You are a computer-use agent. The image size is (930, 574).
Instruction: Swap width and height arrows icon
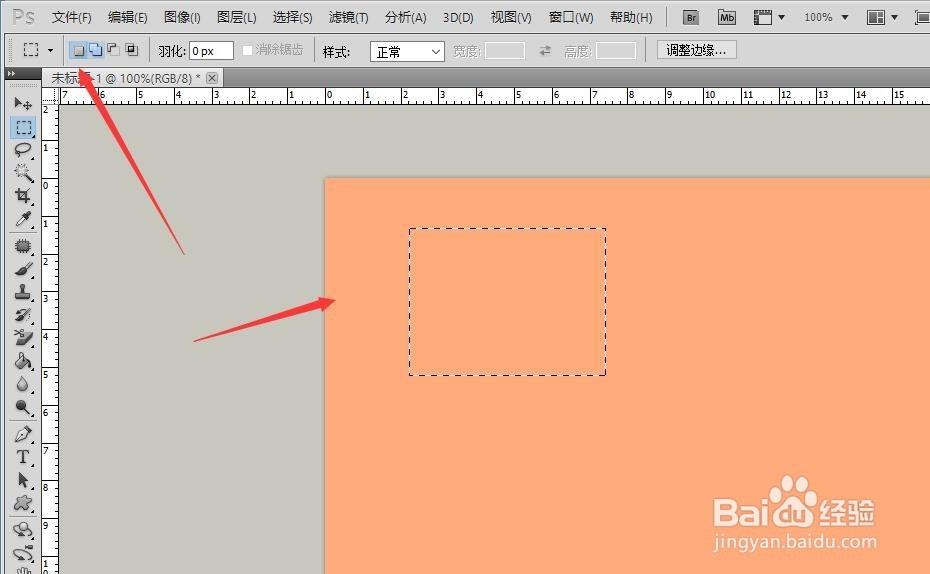(x=544, y=51)
